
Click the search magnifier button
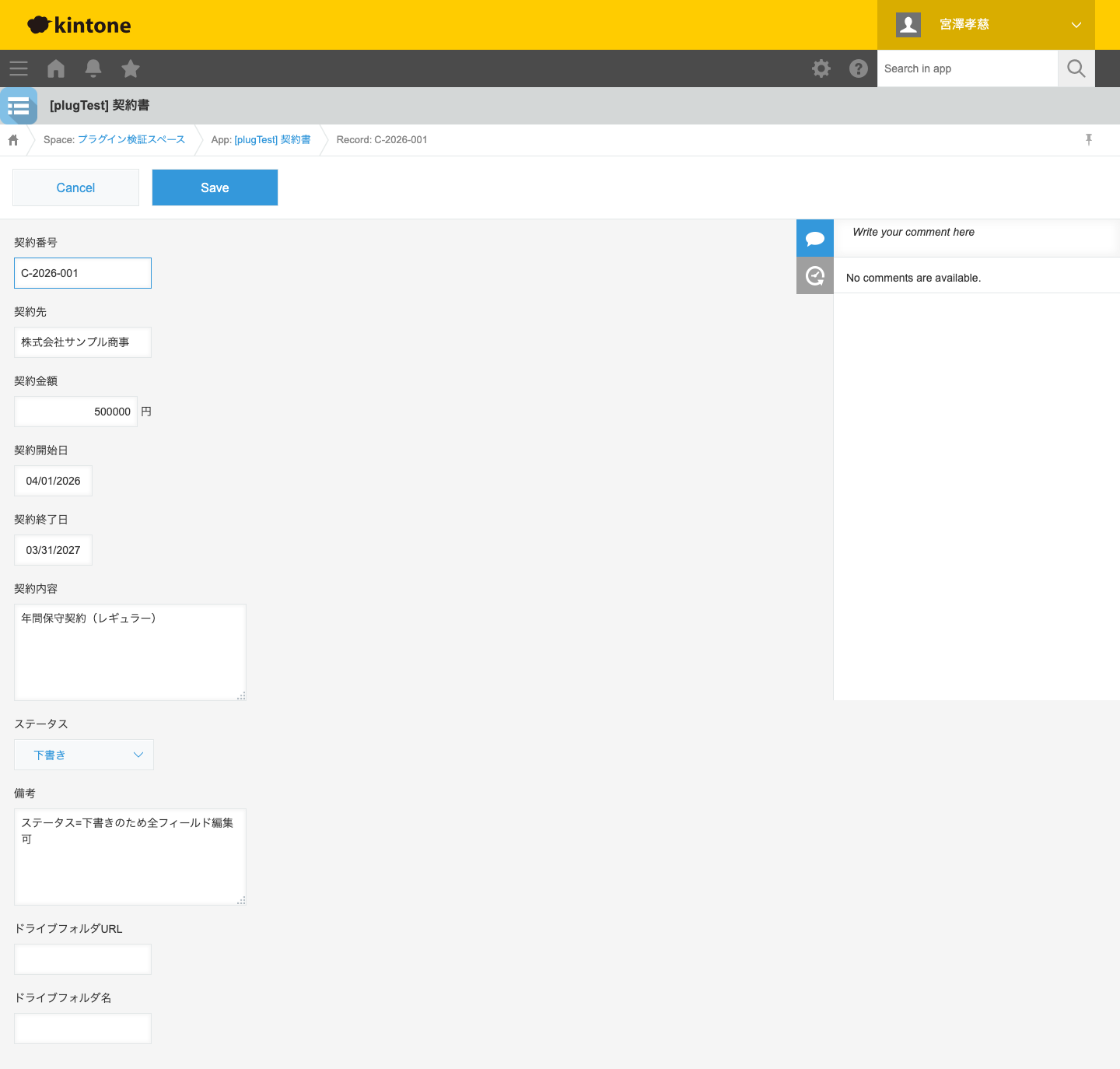pos(1076,68)
